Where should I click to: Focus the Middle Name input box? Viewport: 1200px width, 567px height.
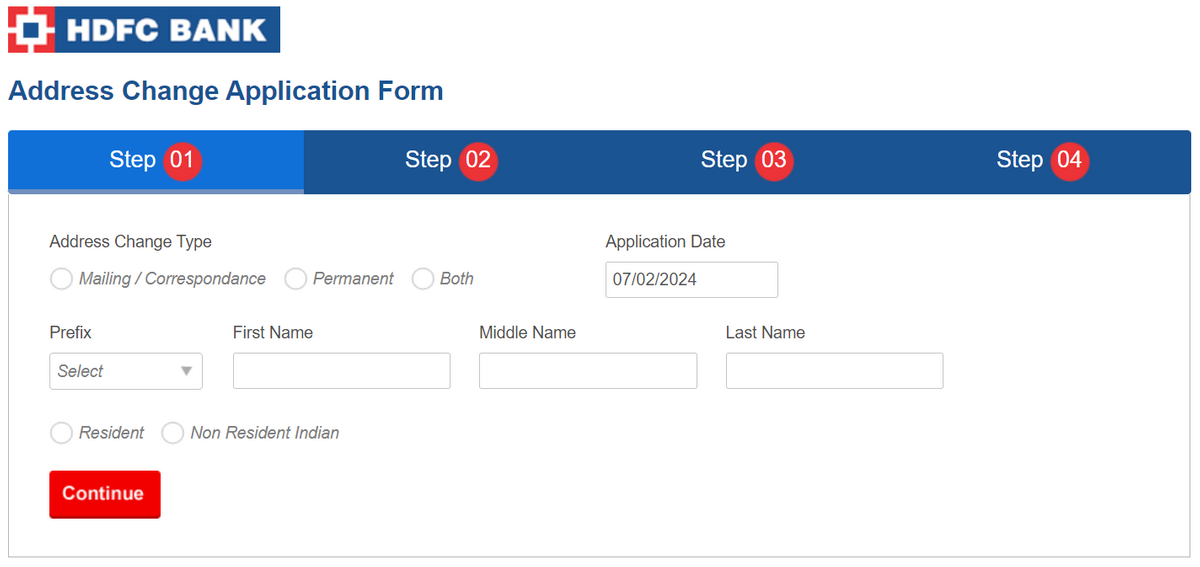point(587,371)
